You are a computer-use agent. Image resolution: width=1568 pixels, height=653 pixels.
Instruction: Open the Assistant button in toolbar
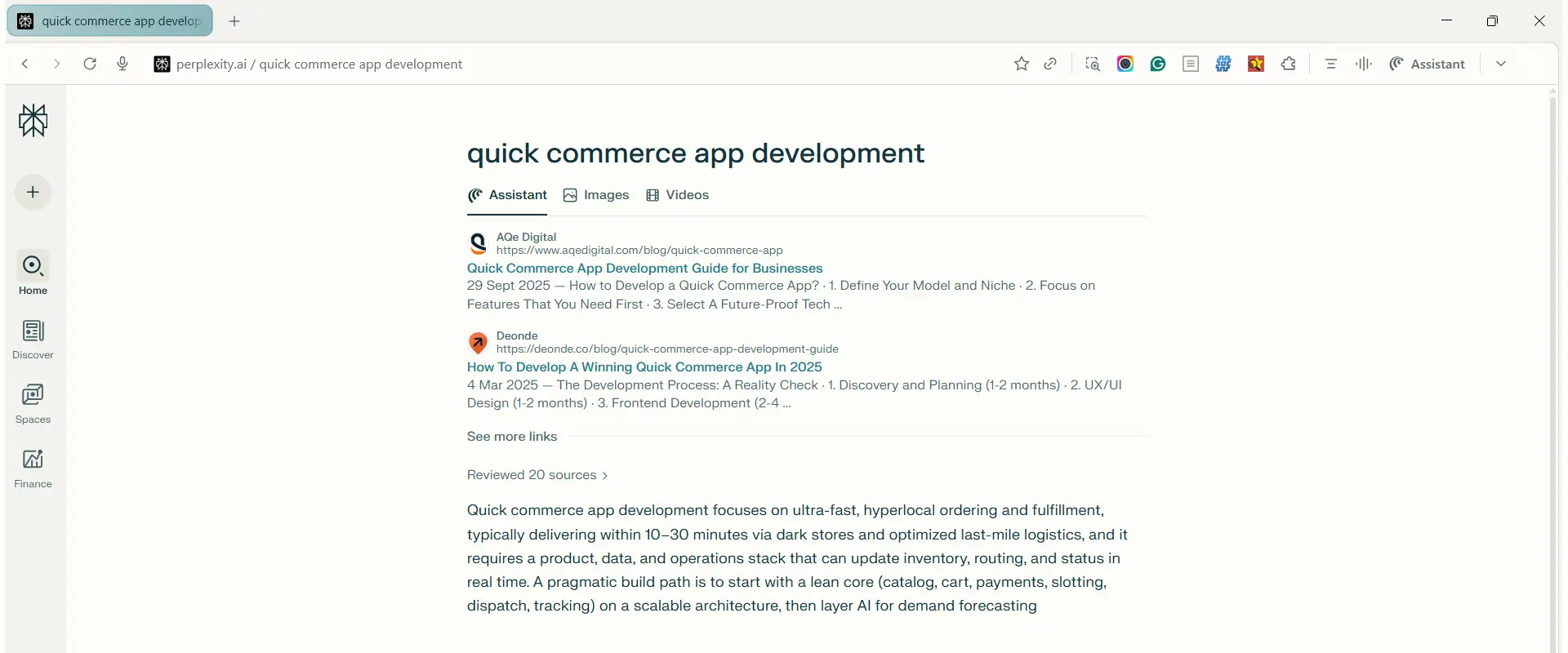[1428, 64]
